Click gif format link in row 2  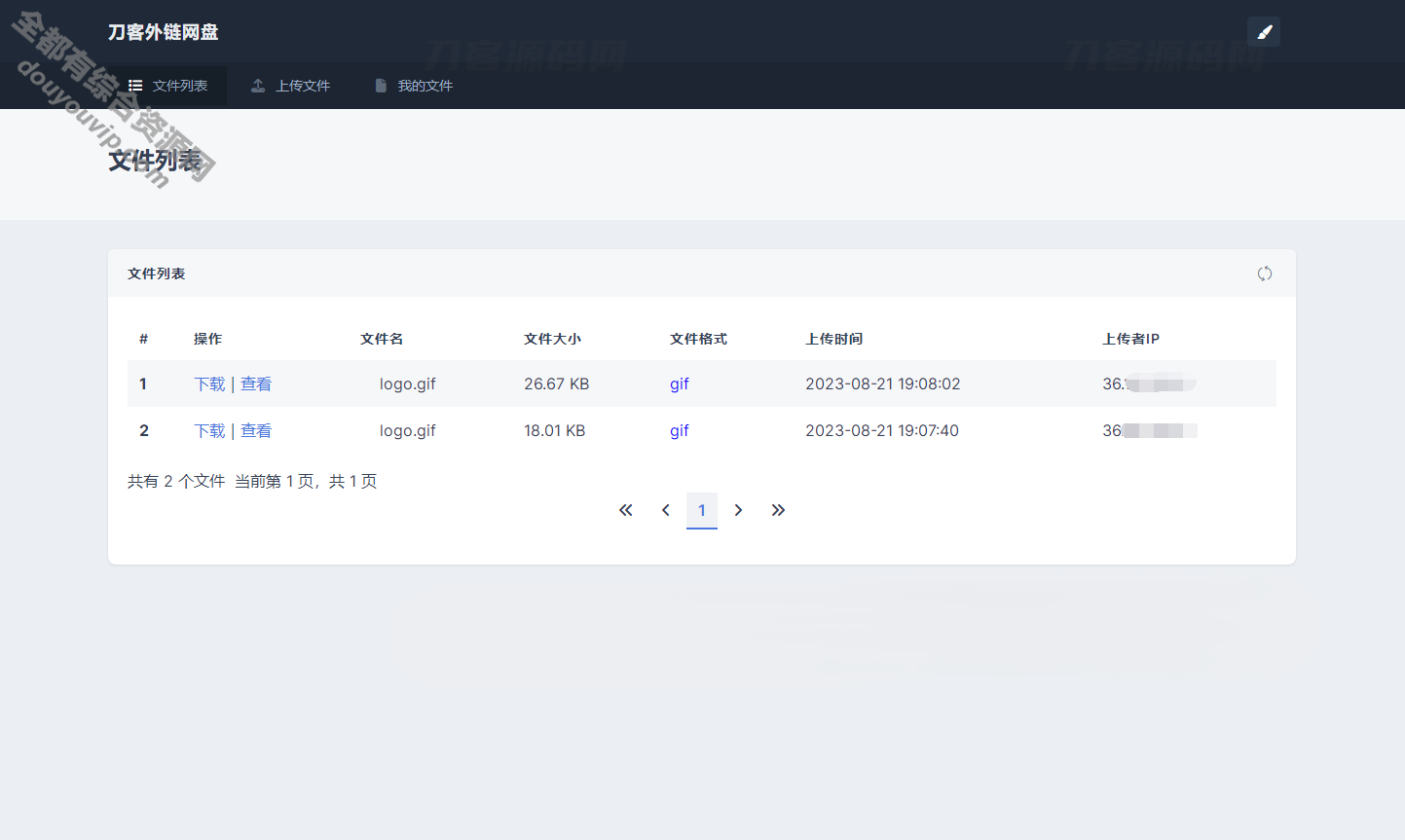coord(679,431)
